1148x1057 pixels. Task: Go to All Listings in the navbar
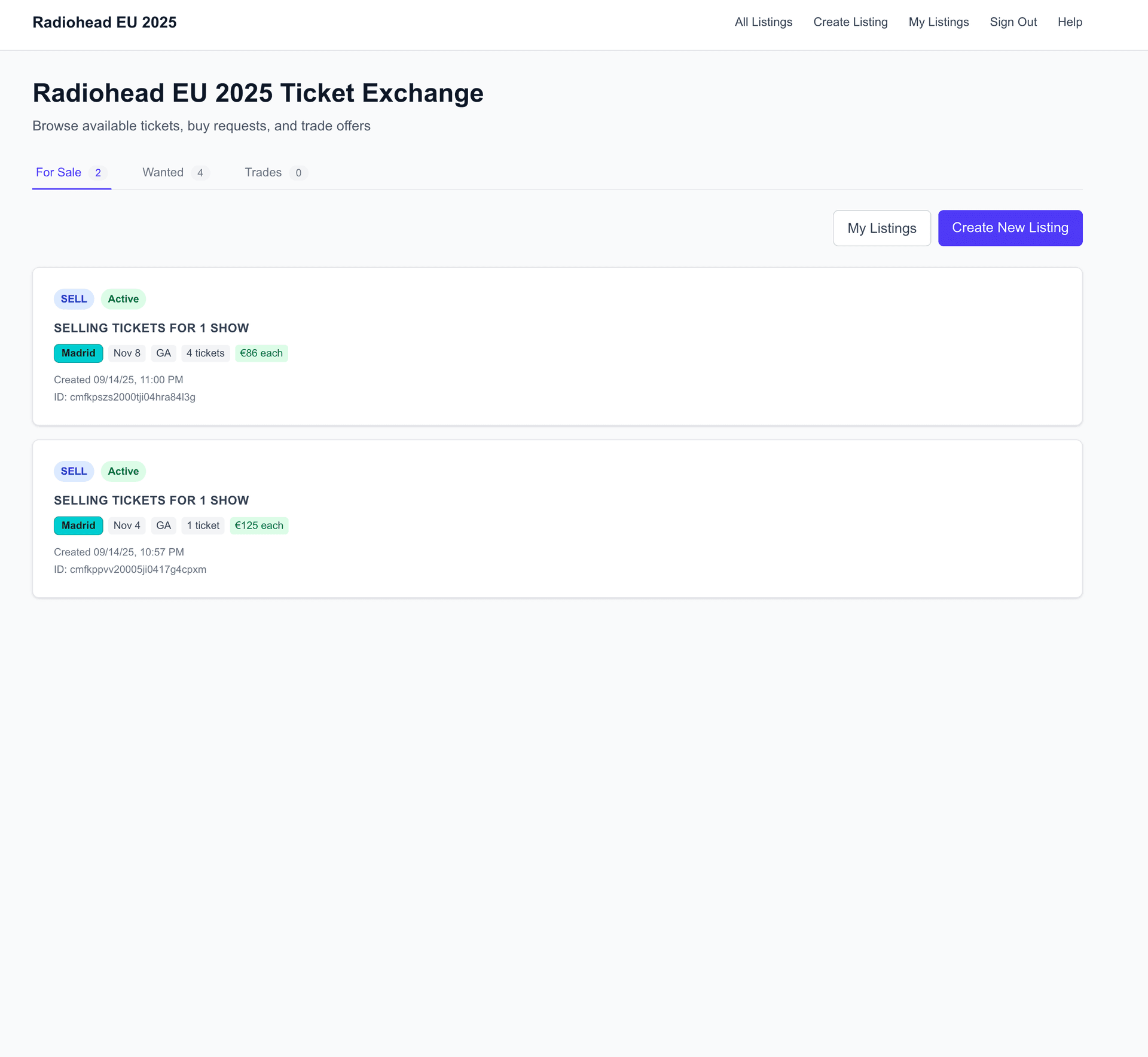click(764, 22)
